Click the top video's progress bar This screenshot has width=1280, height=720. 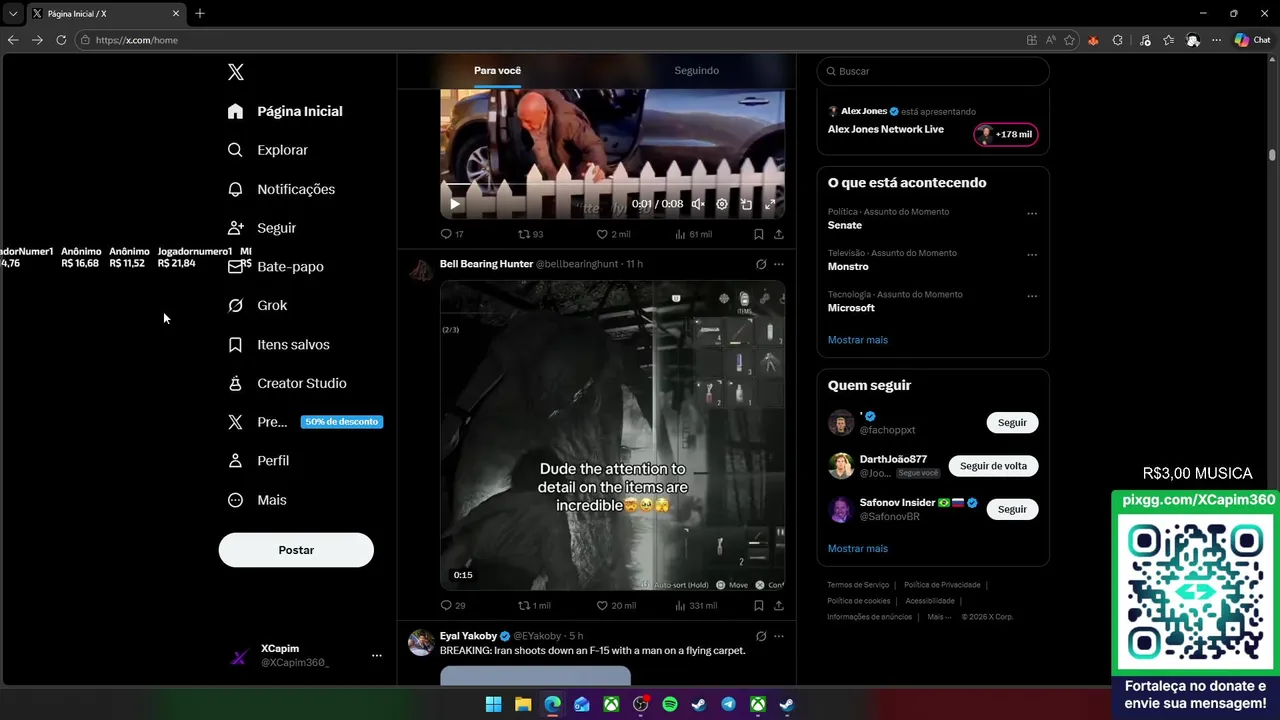click(x=612, y=184)
